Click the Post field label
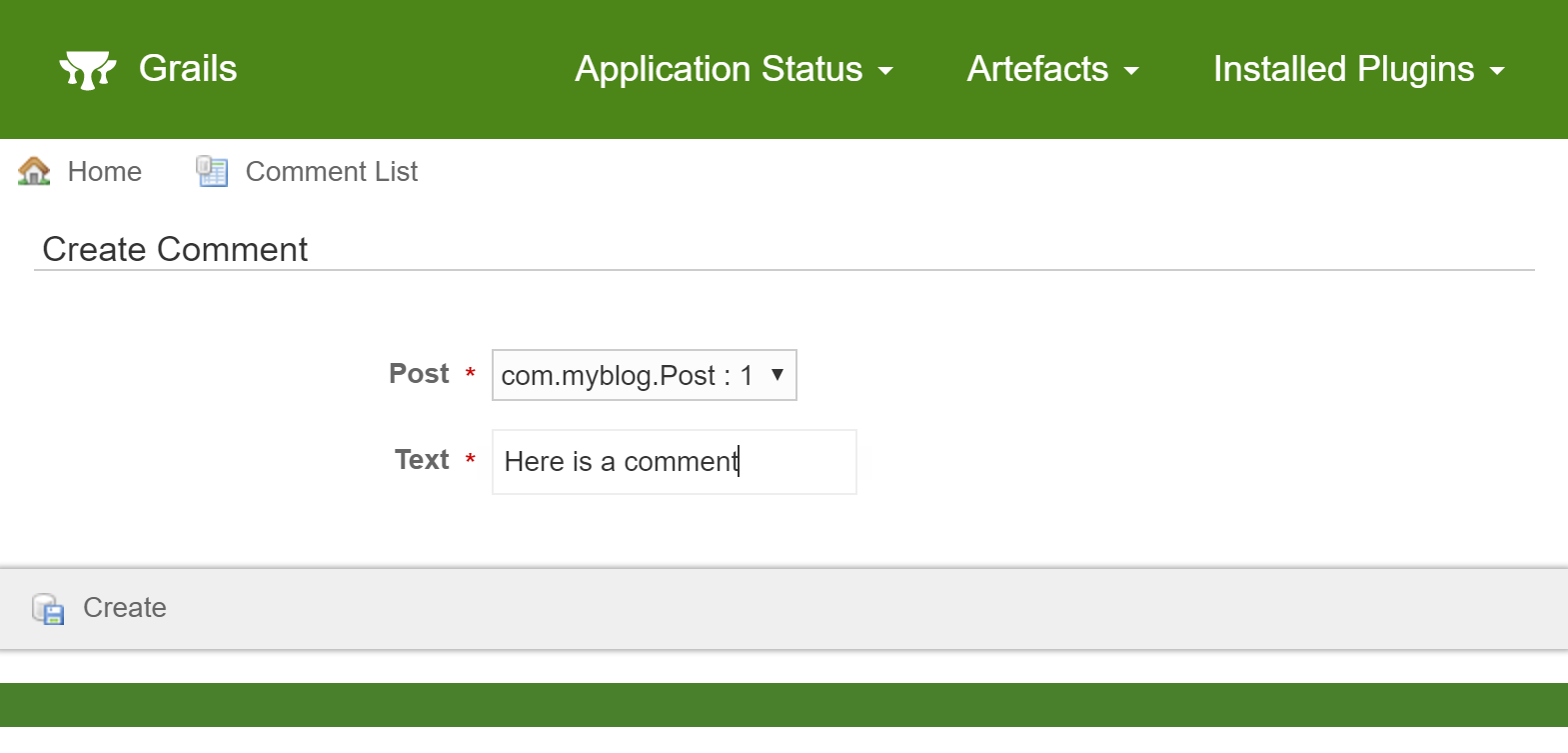The height and width of the screenshot is (753, 1568). [420, 374]
